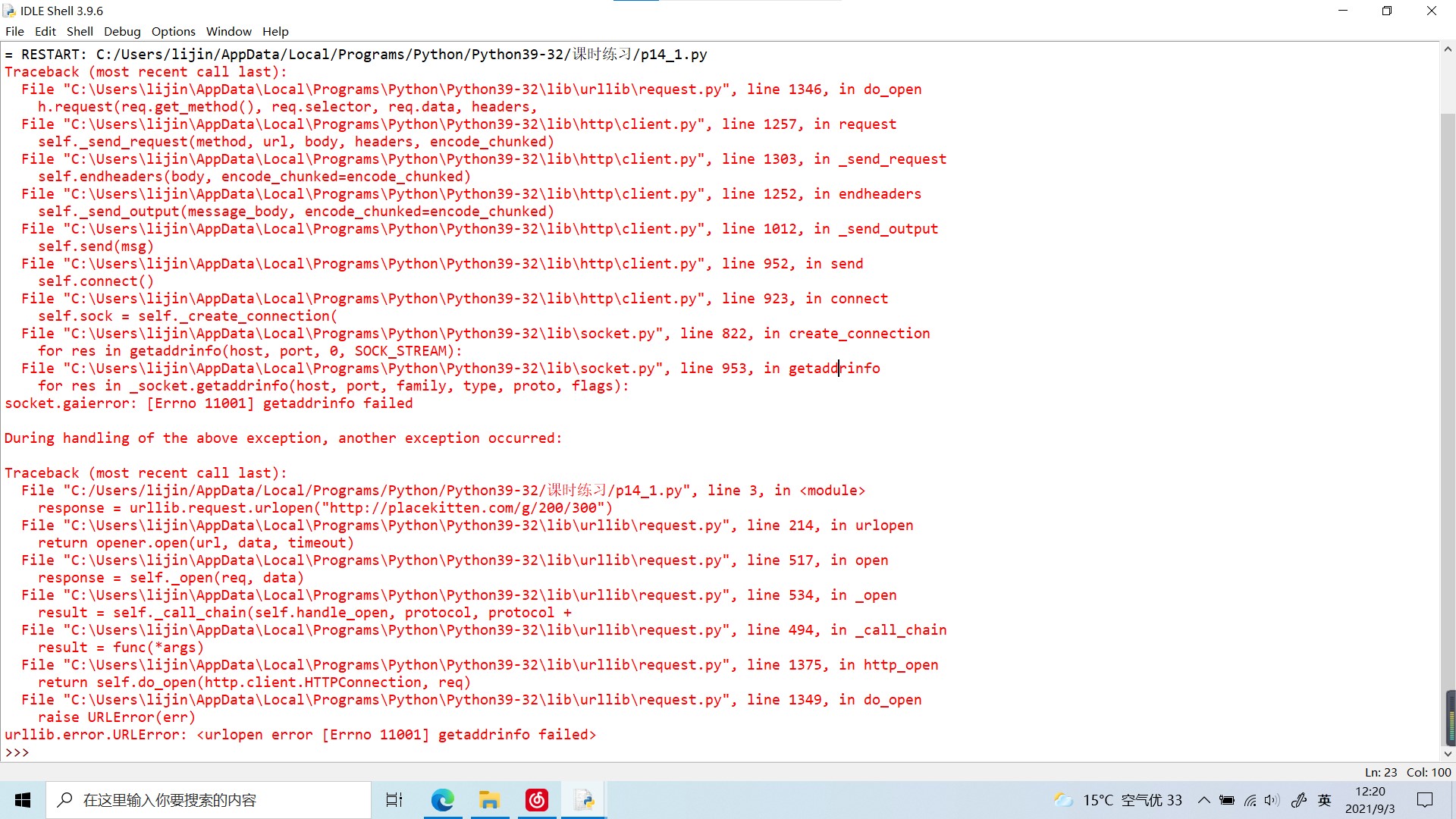
Task: Open the notification action center
Action: [x=1425, y=800]
